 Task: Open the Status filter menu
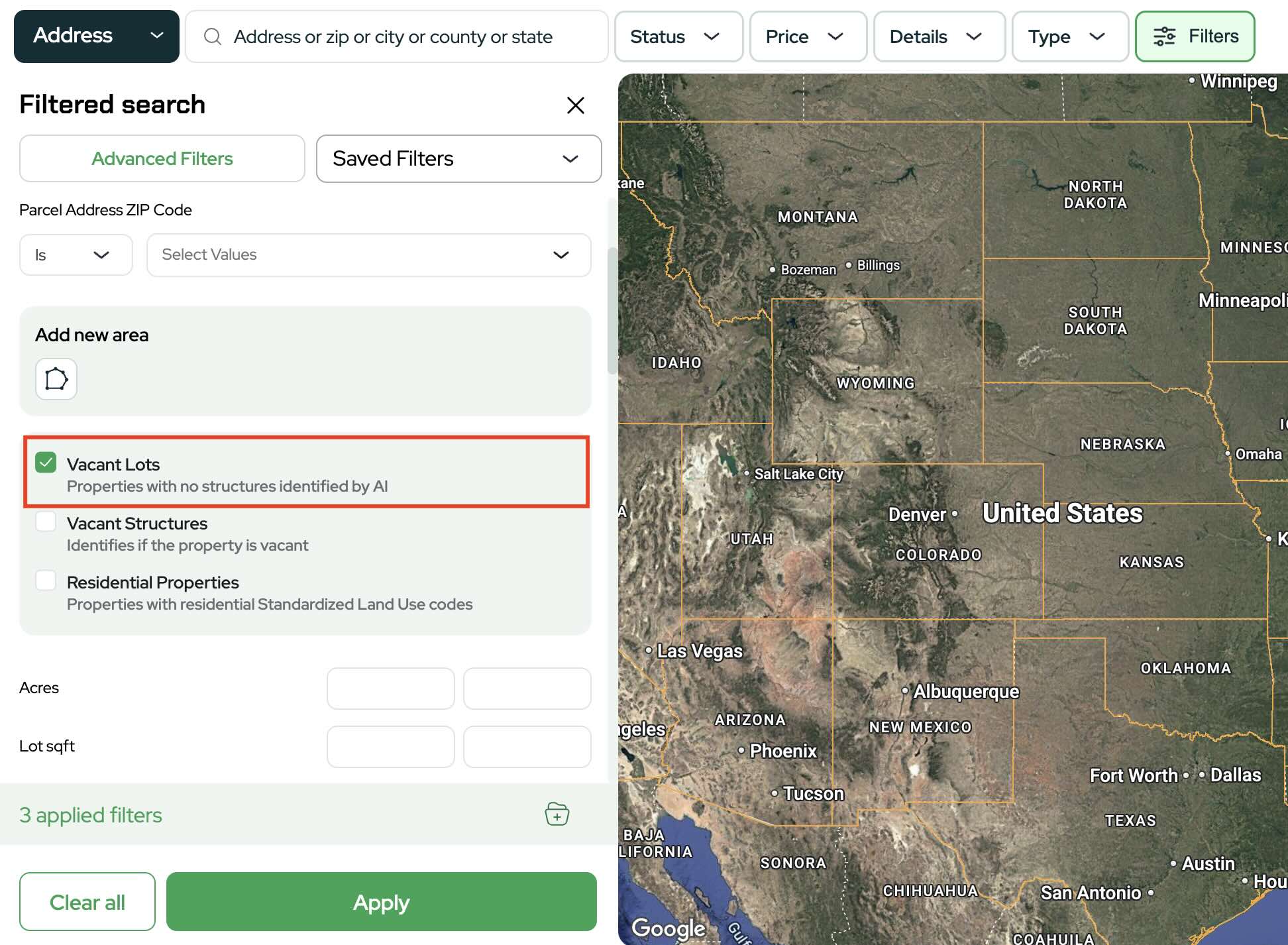(678, 36)
